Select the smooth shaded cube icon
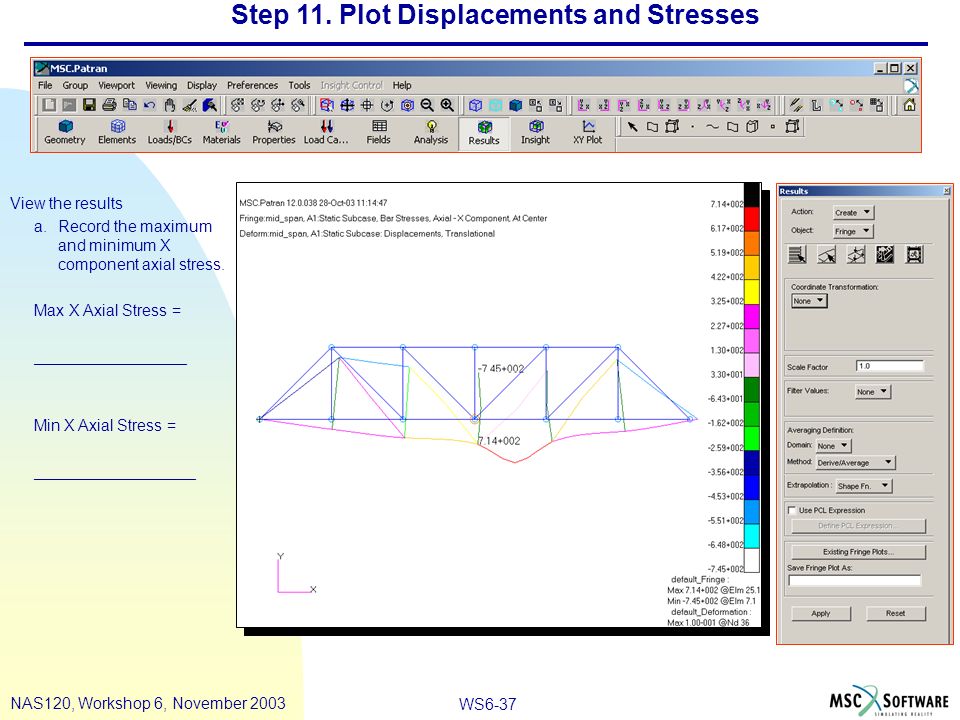 pyautogui.click(x=516, y=105)
